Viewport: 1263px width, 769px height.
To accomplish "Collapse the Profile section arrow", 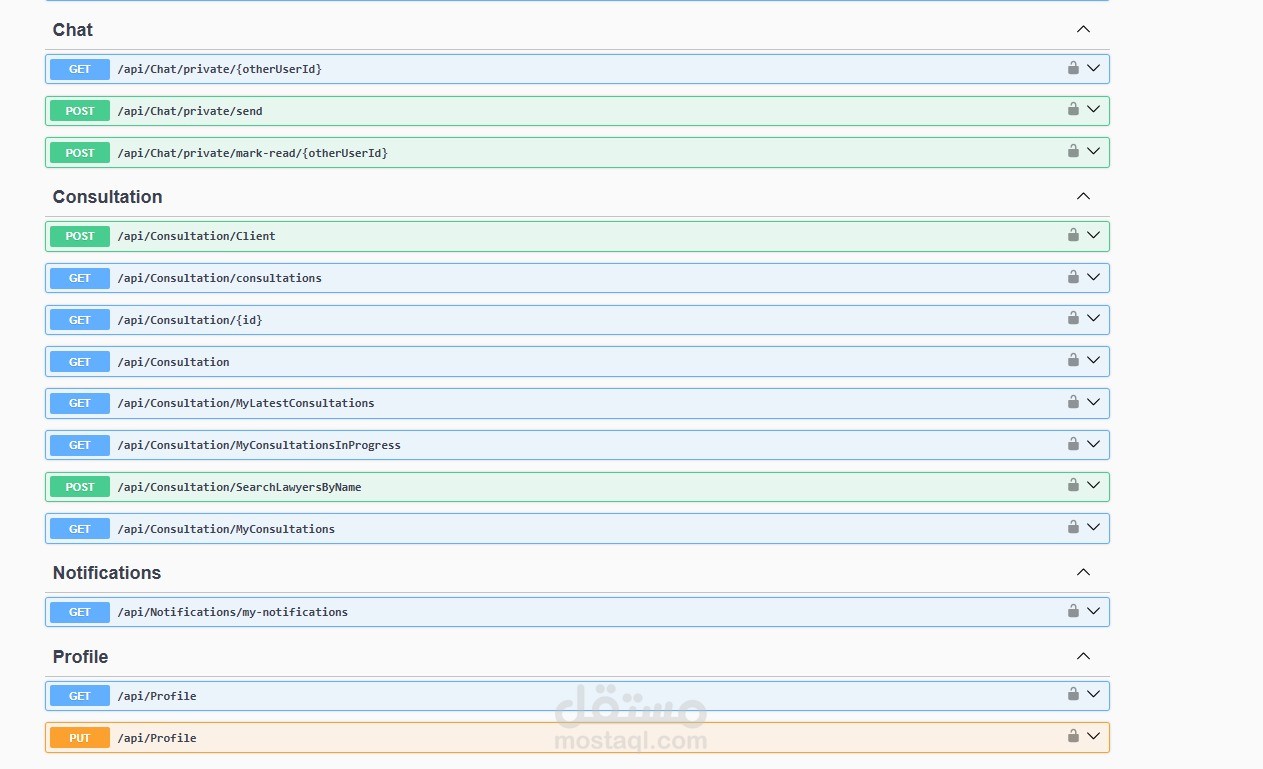I will click(x=1083, y=656).
